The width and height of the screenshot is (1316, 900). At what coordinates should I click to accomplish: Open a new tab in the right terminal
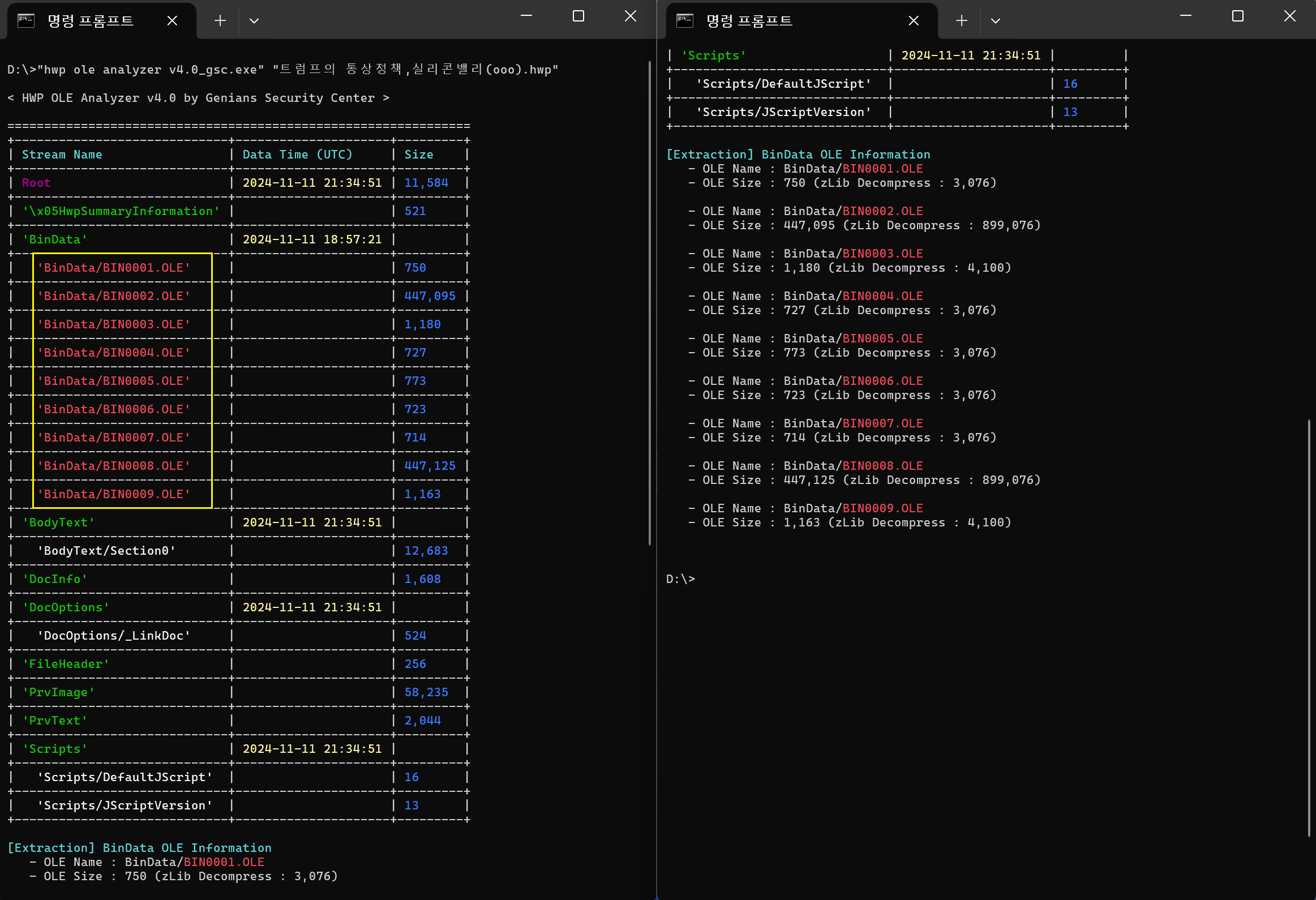coord(962,21)
